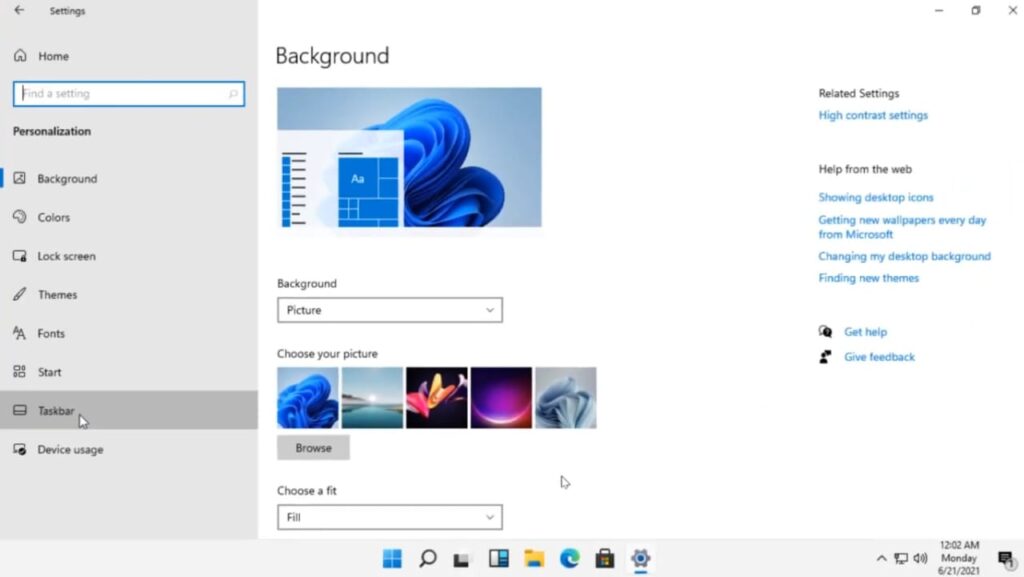Viewport: 1024px width, 577px height.
Task: Open Finding new themes link
Action: [x=869, y=278]
